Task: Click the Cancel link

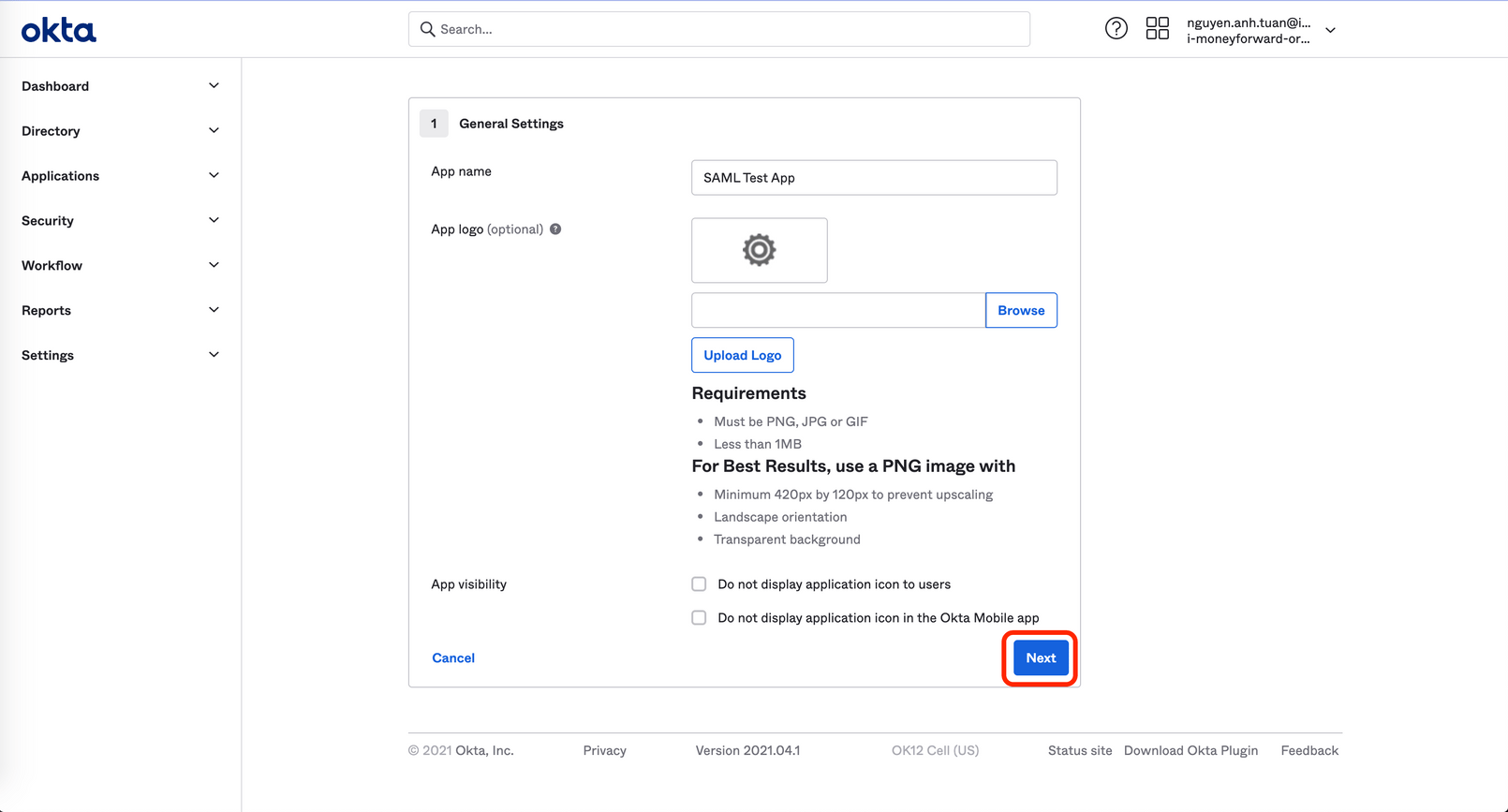Action: (453, 658)
